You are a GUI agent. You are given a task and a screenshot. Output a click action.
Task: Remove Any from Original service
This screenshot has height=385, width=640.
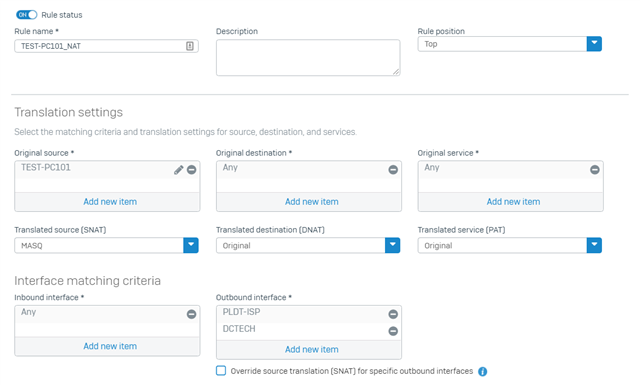tap(595, 170)
